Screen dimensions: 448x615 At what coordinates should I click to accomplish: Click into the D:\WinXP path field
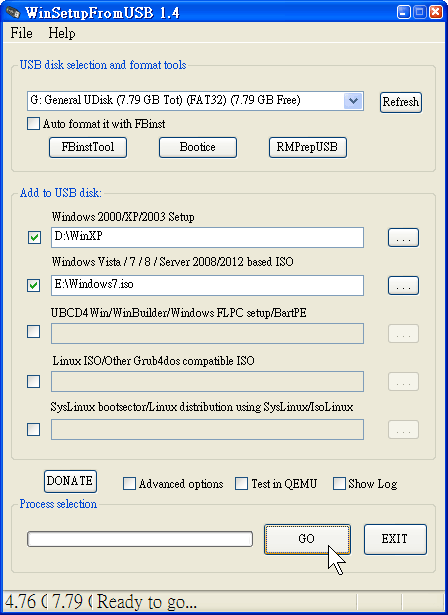click(207, 237)
